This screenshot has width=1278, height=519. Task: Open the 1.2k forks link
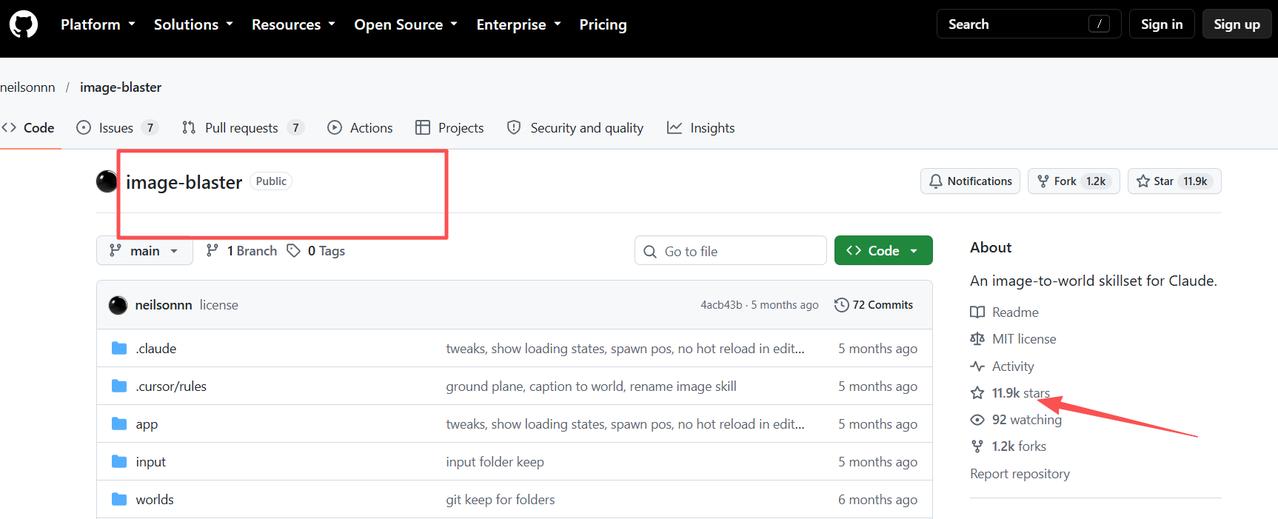coord(1008,446)
